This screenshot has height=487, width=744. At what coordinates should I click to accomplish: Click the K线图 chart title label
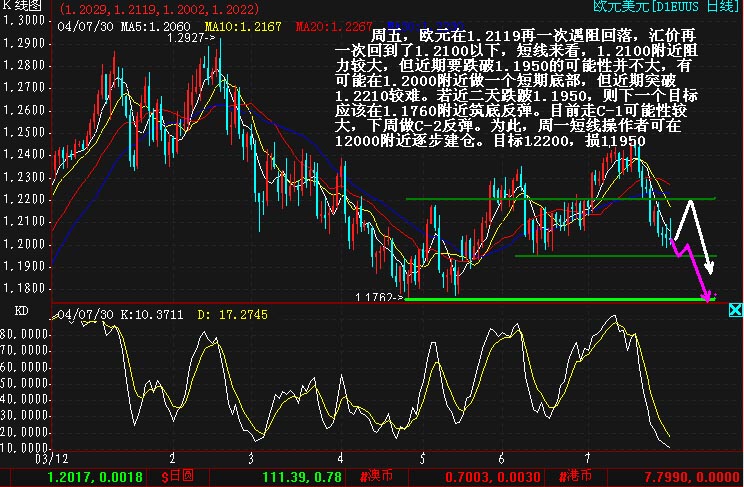(x=22, y=7)
